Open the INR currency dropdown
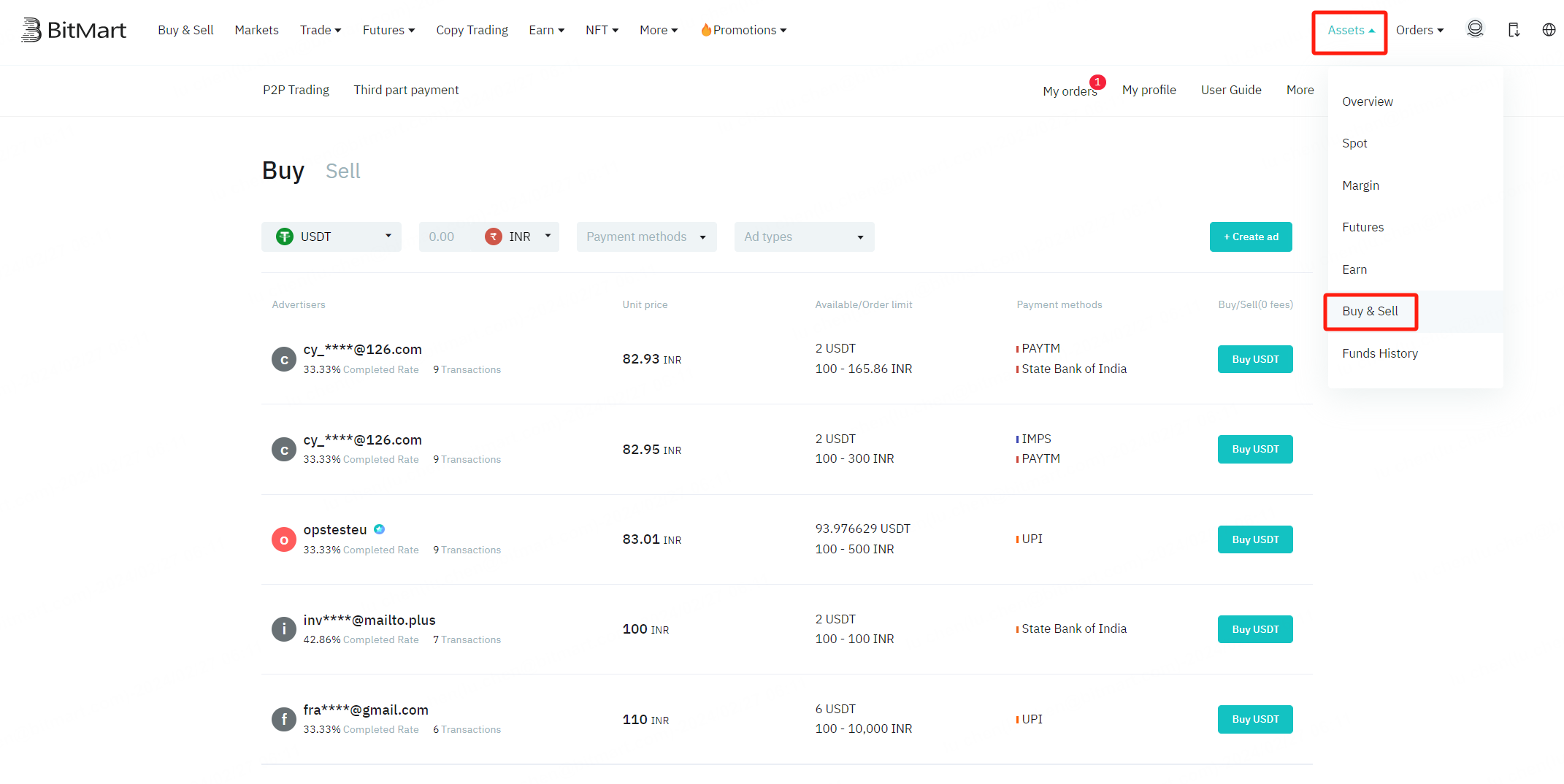 (520, 237)
